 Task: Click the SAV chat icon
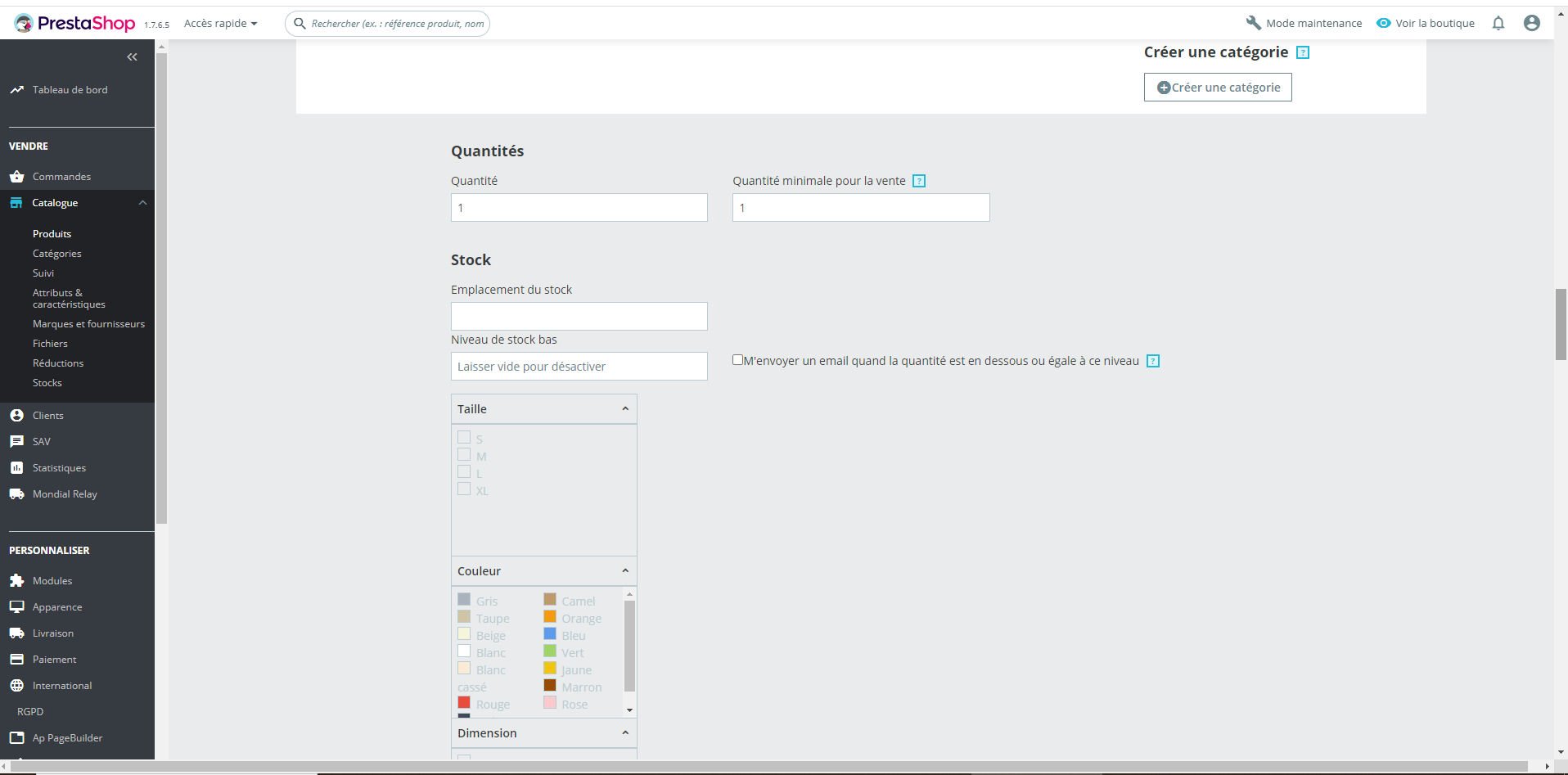click(16, 442)
